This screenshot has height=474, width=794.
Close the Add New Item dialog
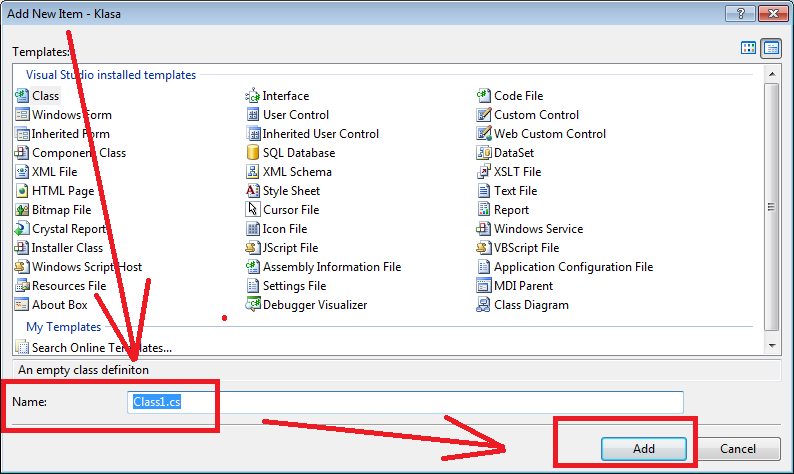tap(769, 12)
